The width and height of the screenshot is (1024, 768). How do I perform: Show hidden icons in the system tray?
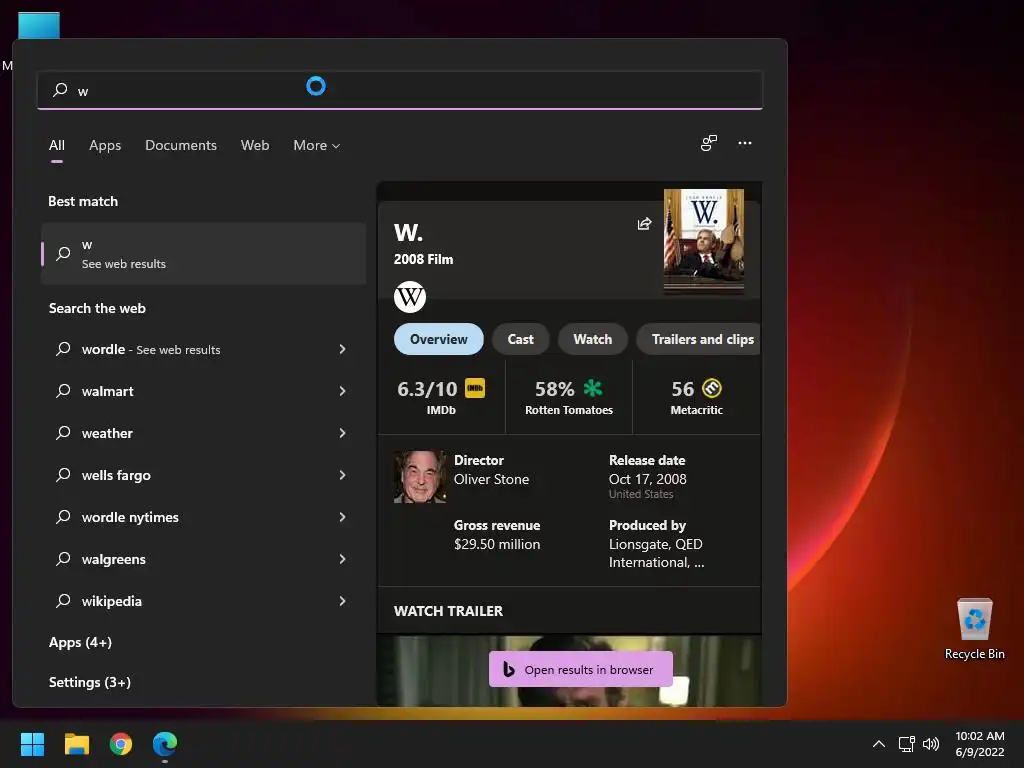click(x=879, y=744)
